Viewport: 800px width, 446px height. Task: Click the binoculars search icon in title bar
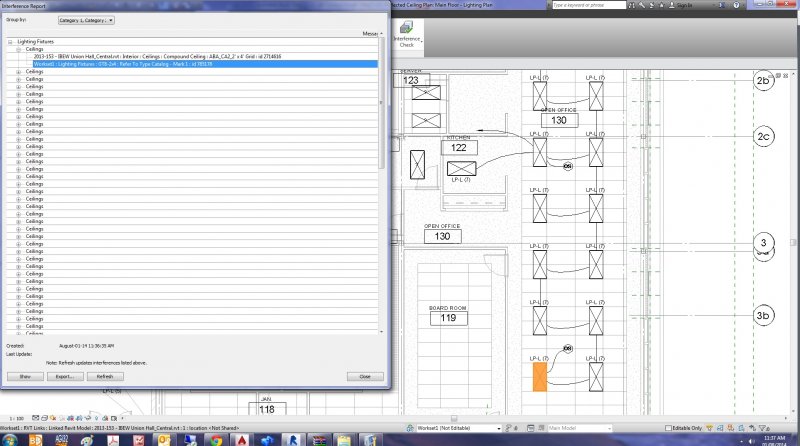pyautogui.click(x=632, y=5)
